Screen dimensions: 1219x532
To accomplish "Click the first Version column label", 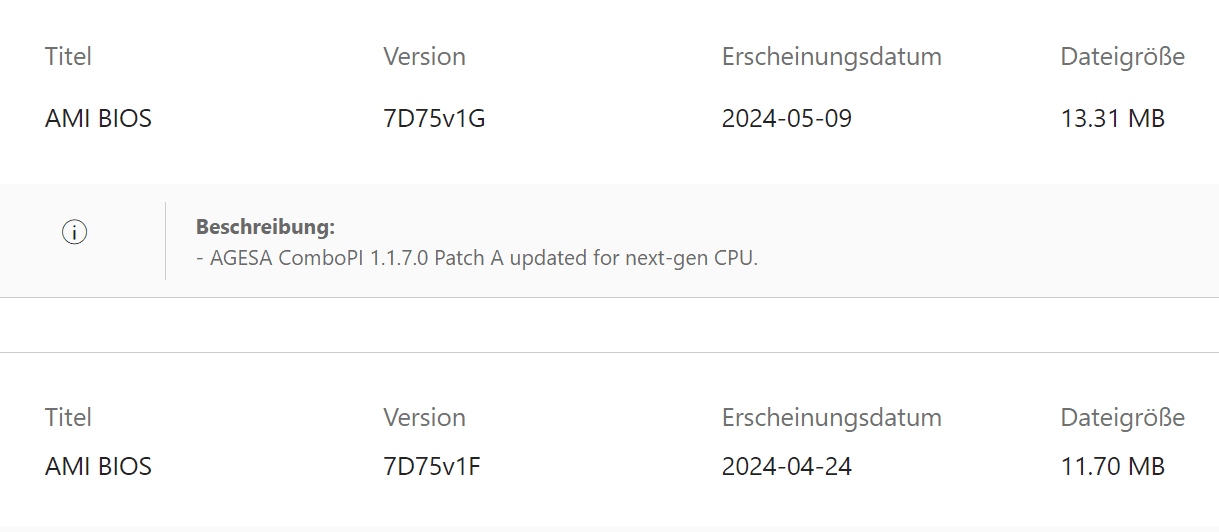I will click(424, 57).
